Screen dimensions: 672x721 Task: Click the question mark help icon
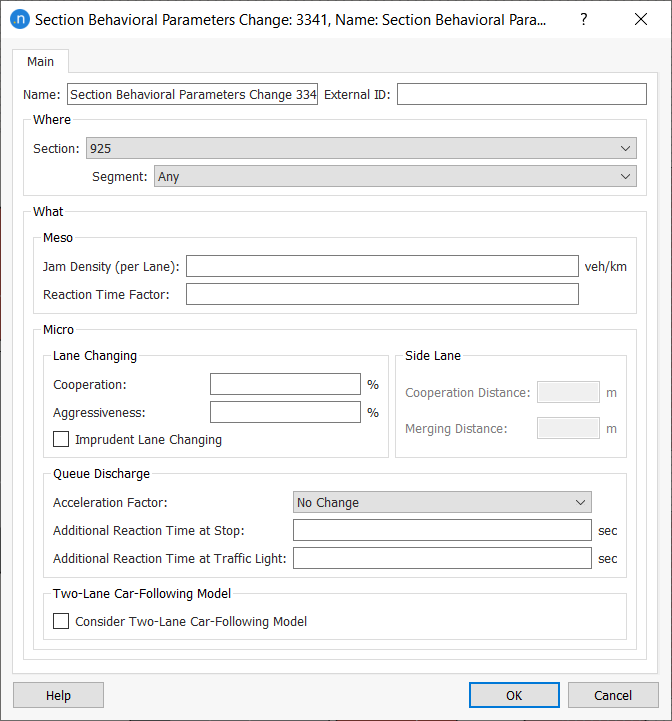(583, 19)
